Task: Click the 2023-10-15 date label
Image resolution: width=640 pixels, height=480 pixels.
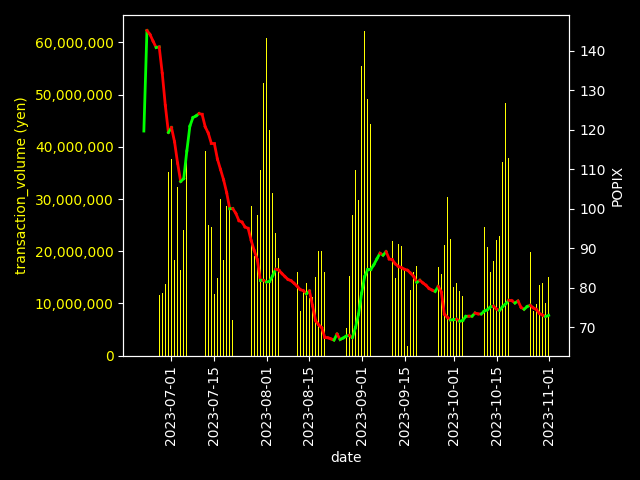Action: point(496,407)
